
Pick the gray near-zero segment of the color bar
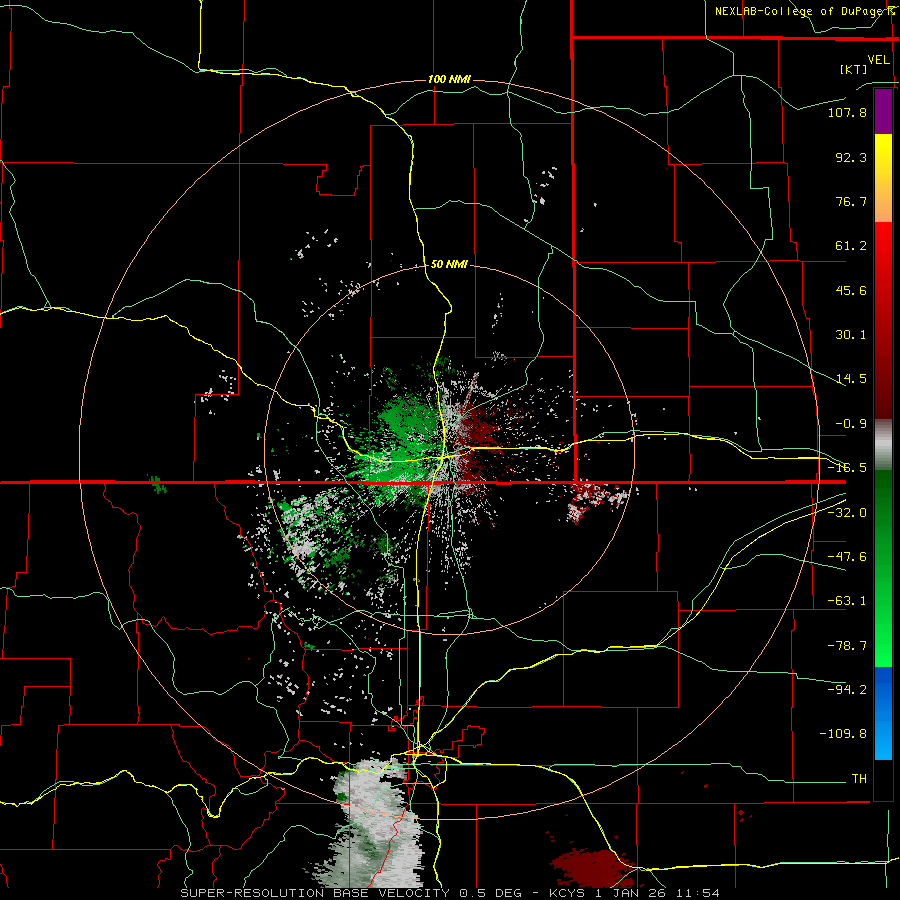(x=883, y=445)
